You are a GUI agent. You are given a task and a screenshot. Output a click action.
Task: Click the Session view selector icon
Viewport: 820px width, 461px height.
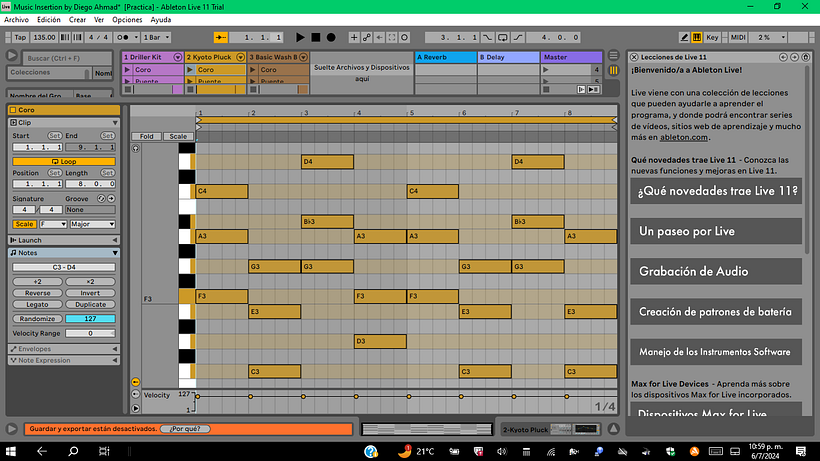(613, 70)
